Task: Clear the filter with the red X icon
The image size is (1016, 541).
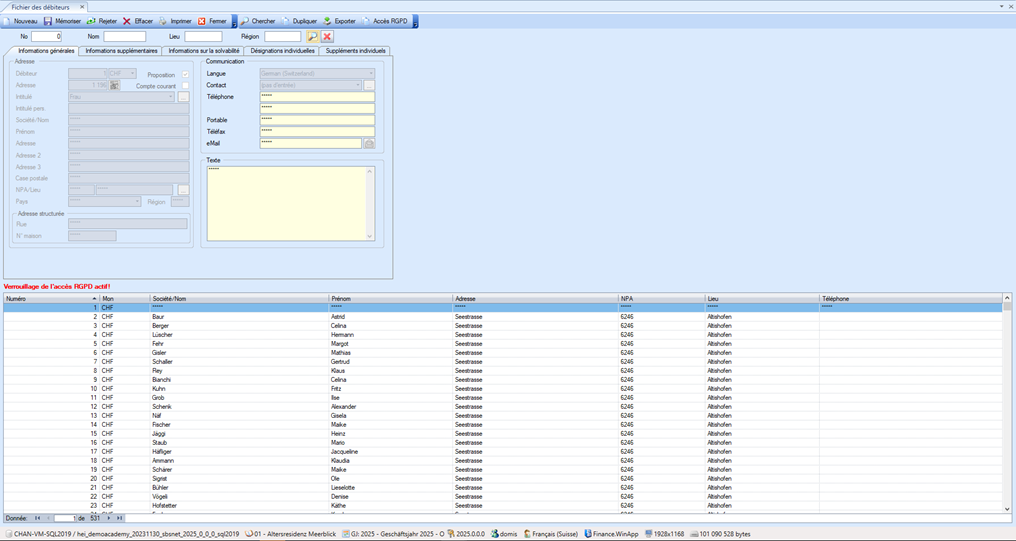Action: coord(327,37)
